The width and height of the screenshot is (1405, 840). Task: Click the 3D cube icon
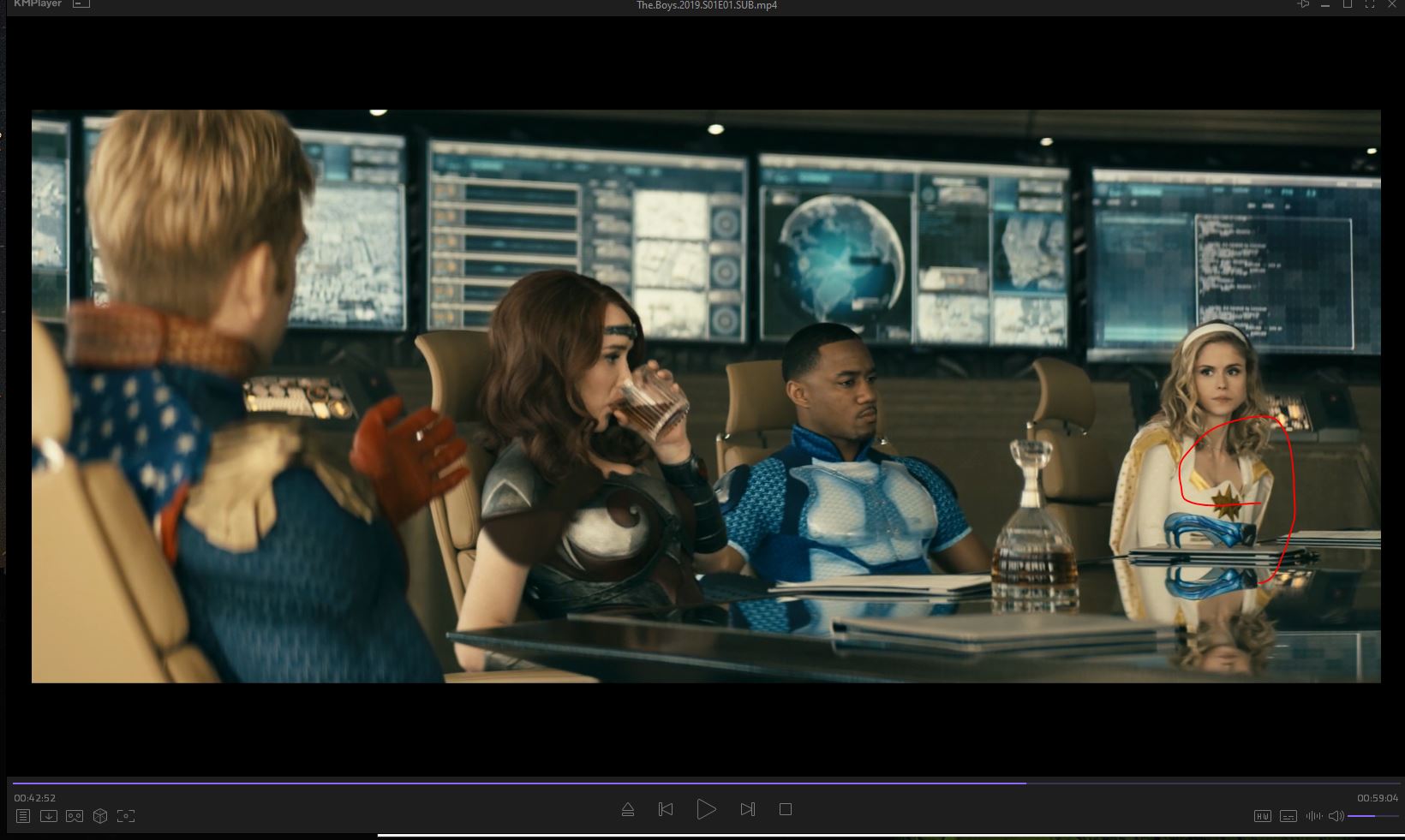[100, 816]
